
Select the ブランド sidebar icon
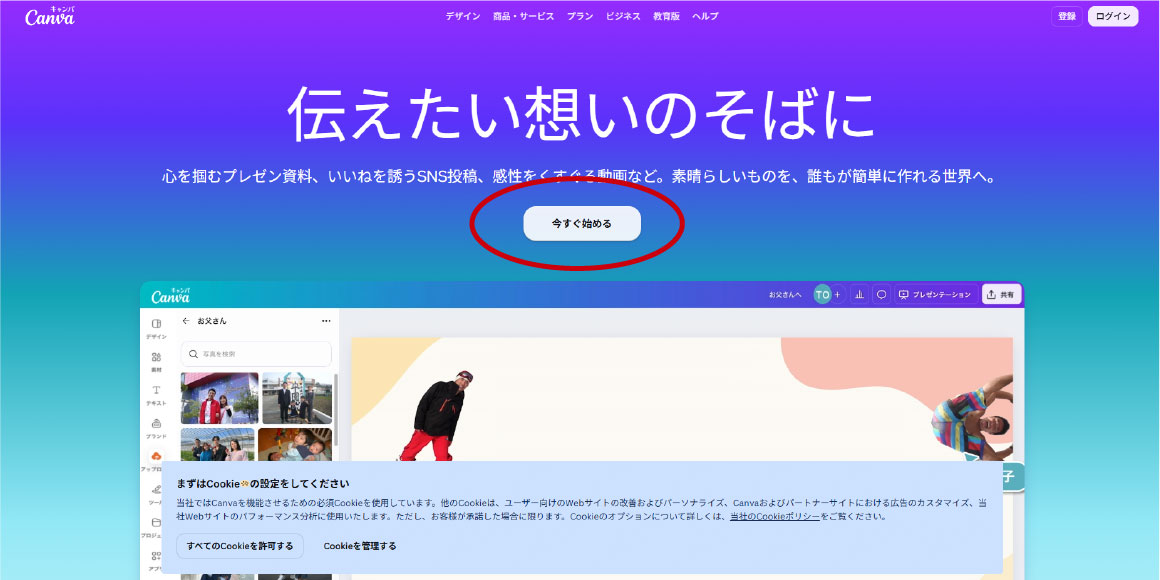click(x=156, y=428)
